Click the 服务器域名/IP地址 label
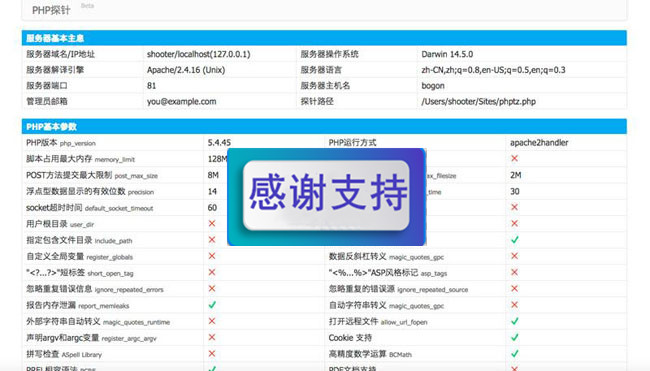Screen dimensions: 650x371 (x=60, y=54)
